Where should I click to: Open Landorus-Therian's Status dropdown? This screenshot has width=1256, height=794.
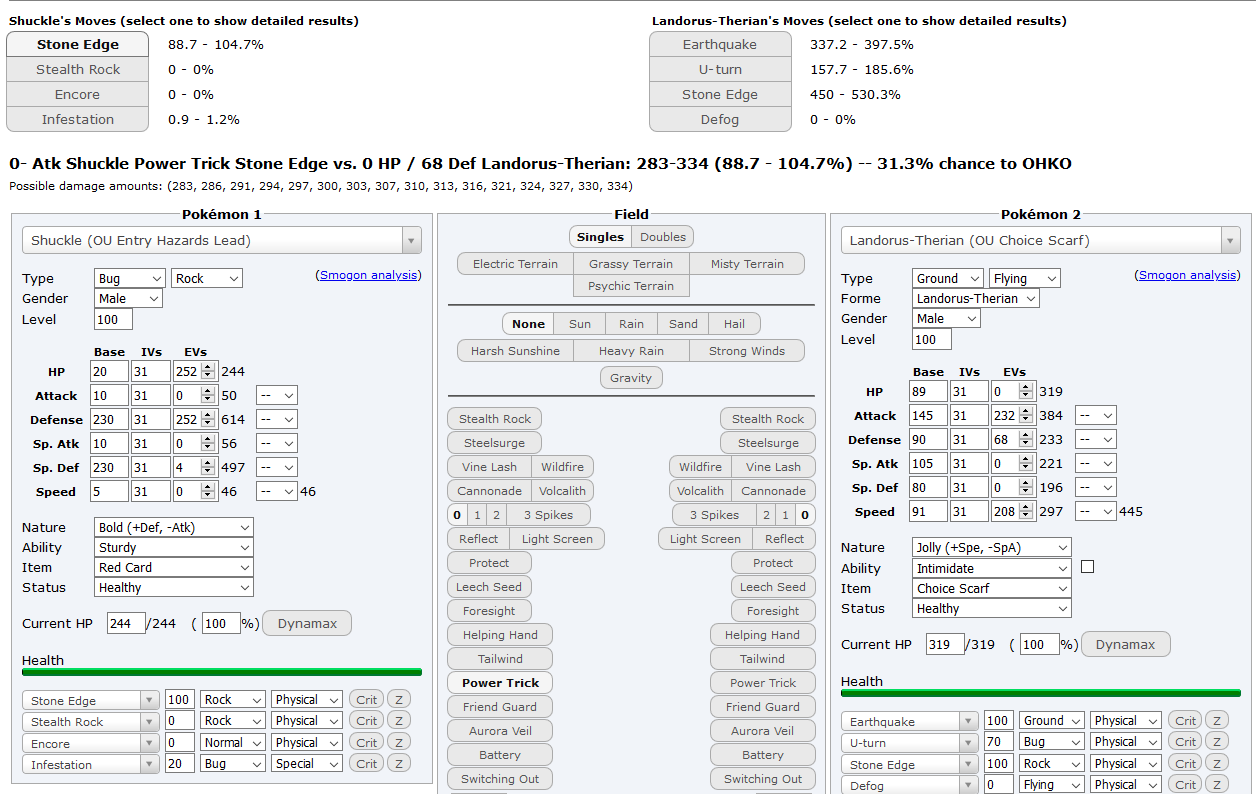[x=992, y=608]
